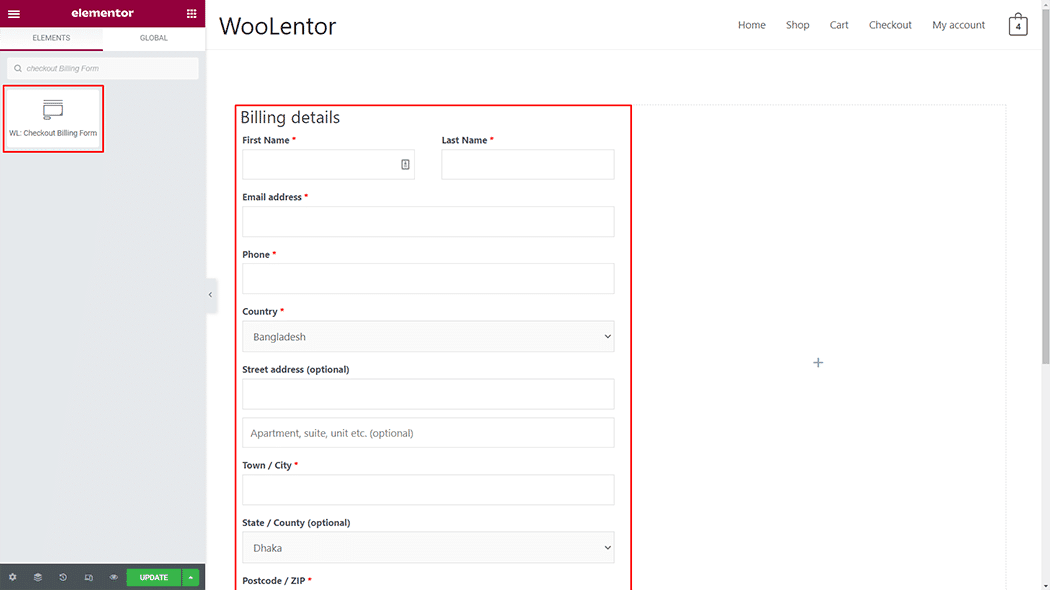Image resolution: width=1050 pixels, height=590 pixels.
Task: Switch to the ELEMENTS tab
Action: [x=52, y=38]
